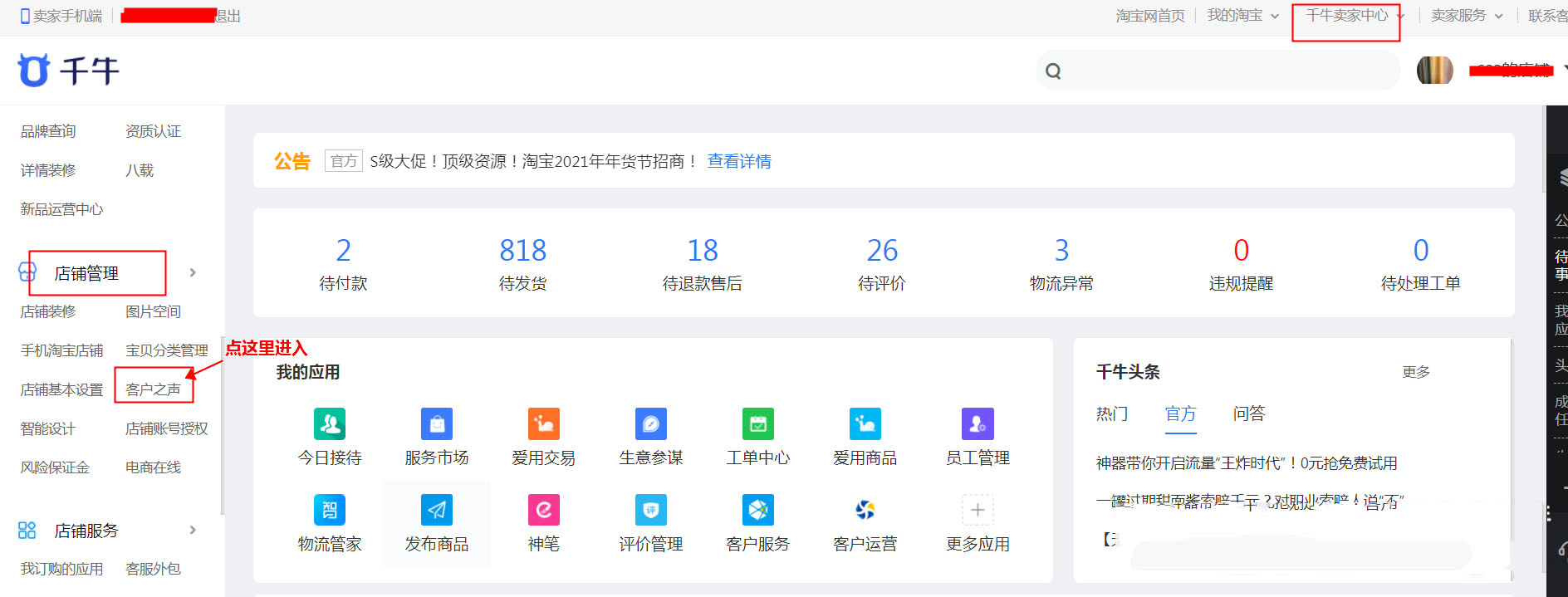The width and height of the screenshot is (1568, 597).
Task: Expand the 店铺管理 chevron
Action: [x=193, y=272]
